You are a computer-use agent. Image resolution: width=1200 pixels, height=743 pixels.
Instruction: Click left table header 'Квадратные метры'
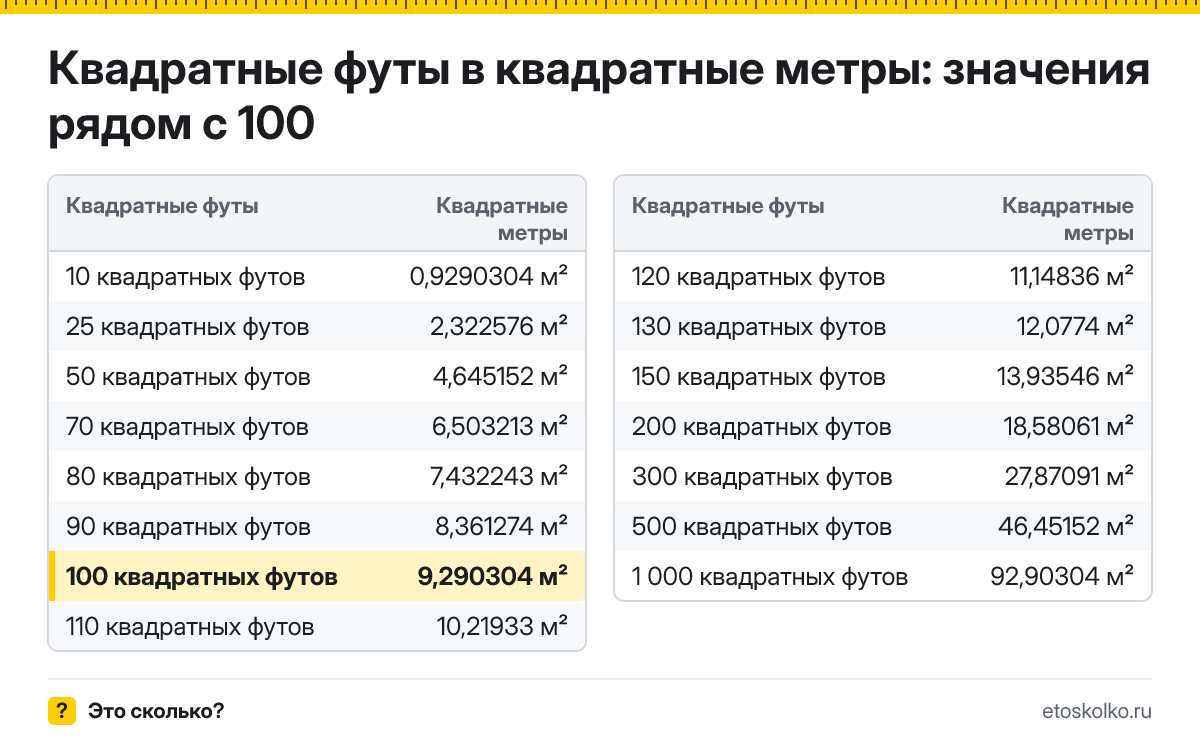pyautogui.click(x=502, y=220)
